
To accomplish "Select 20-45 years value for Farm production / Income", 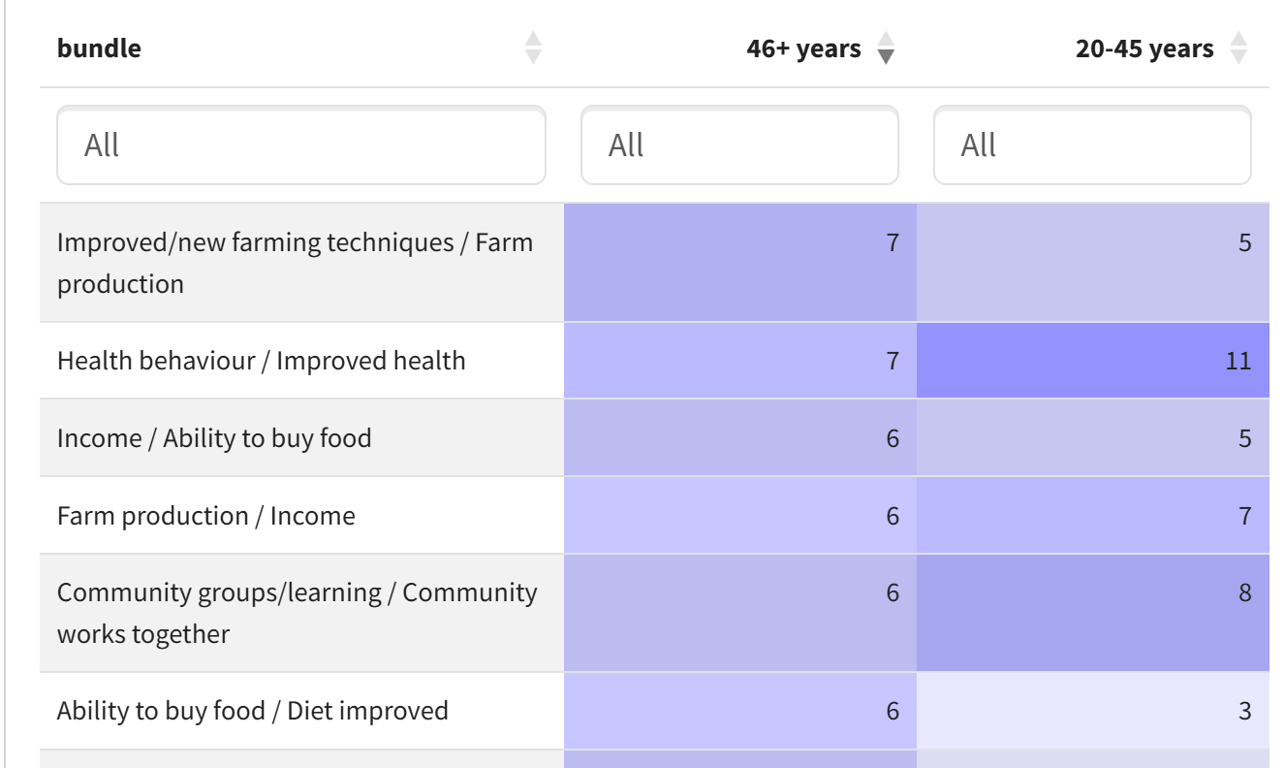I will pos(1093,516).
